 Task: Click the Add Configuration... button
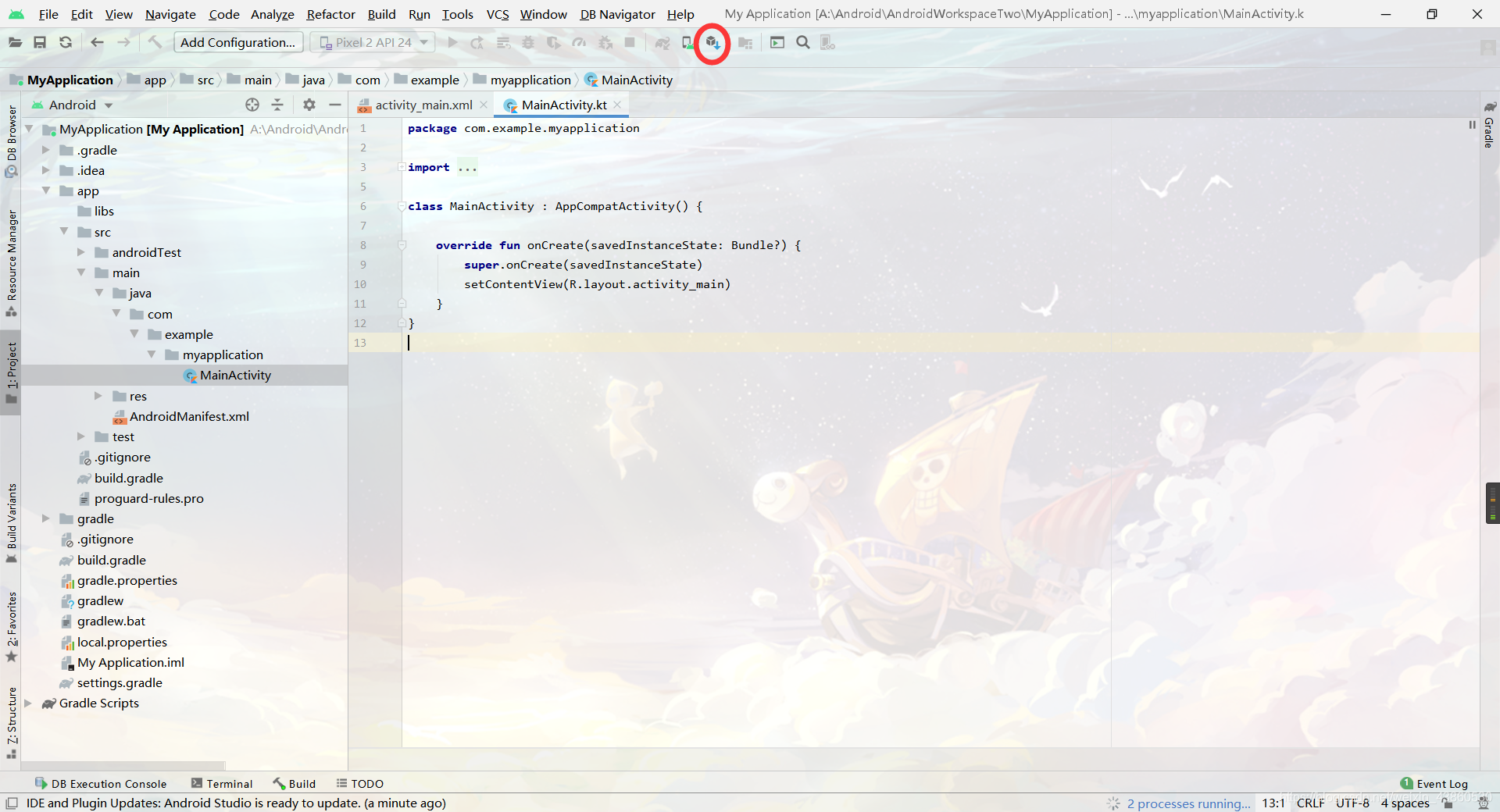coord(237,42)
